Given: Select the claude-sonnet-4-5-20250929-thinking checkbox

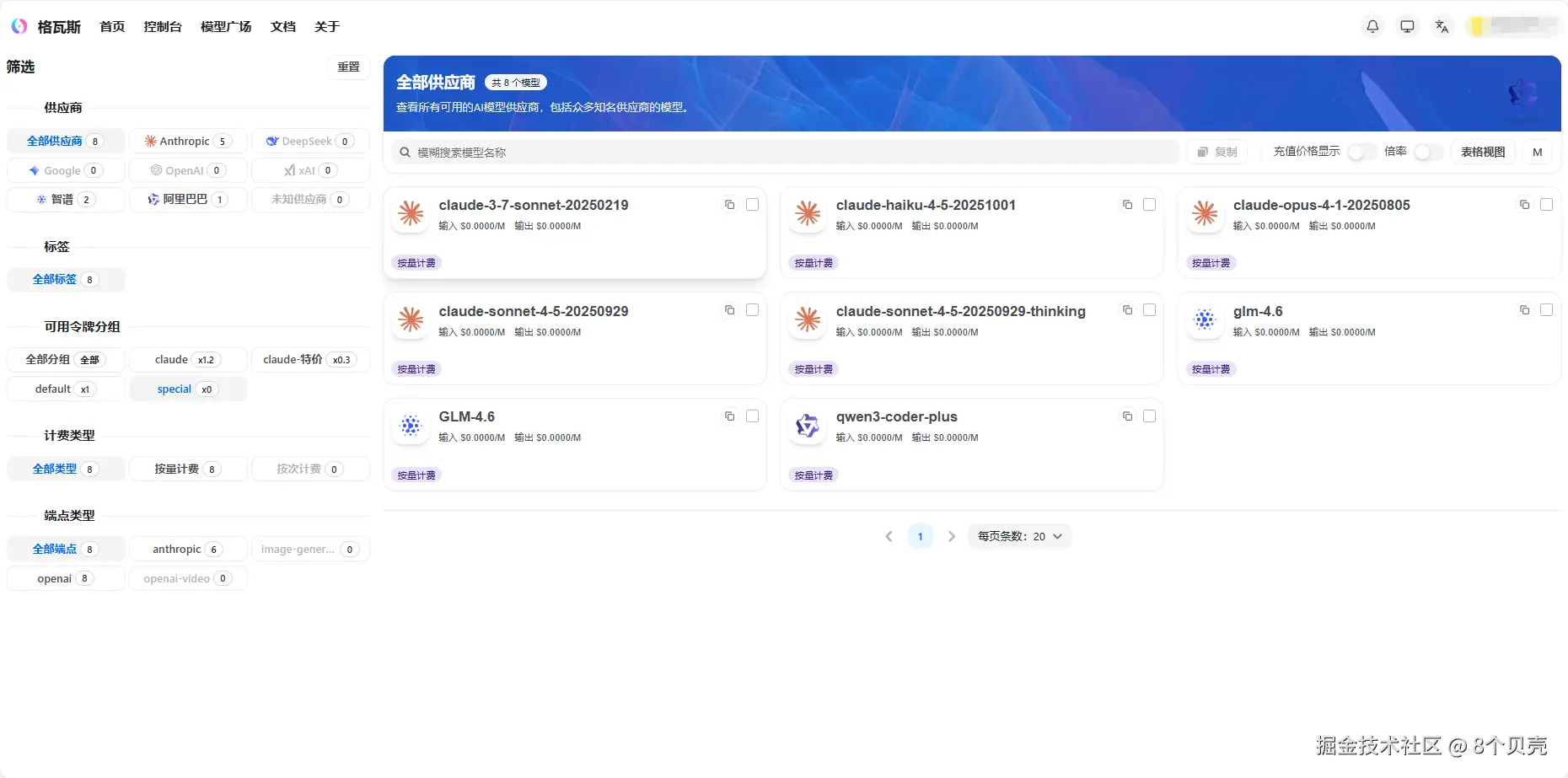Looking at the screenshot, I should coord(1150,310).
